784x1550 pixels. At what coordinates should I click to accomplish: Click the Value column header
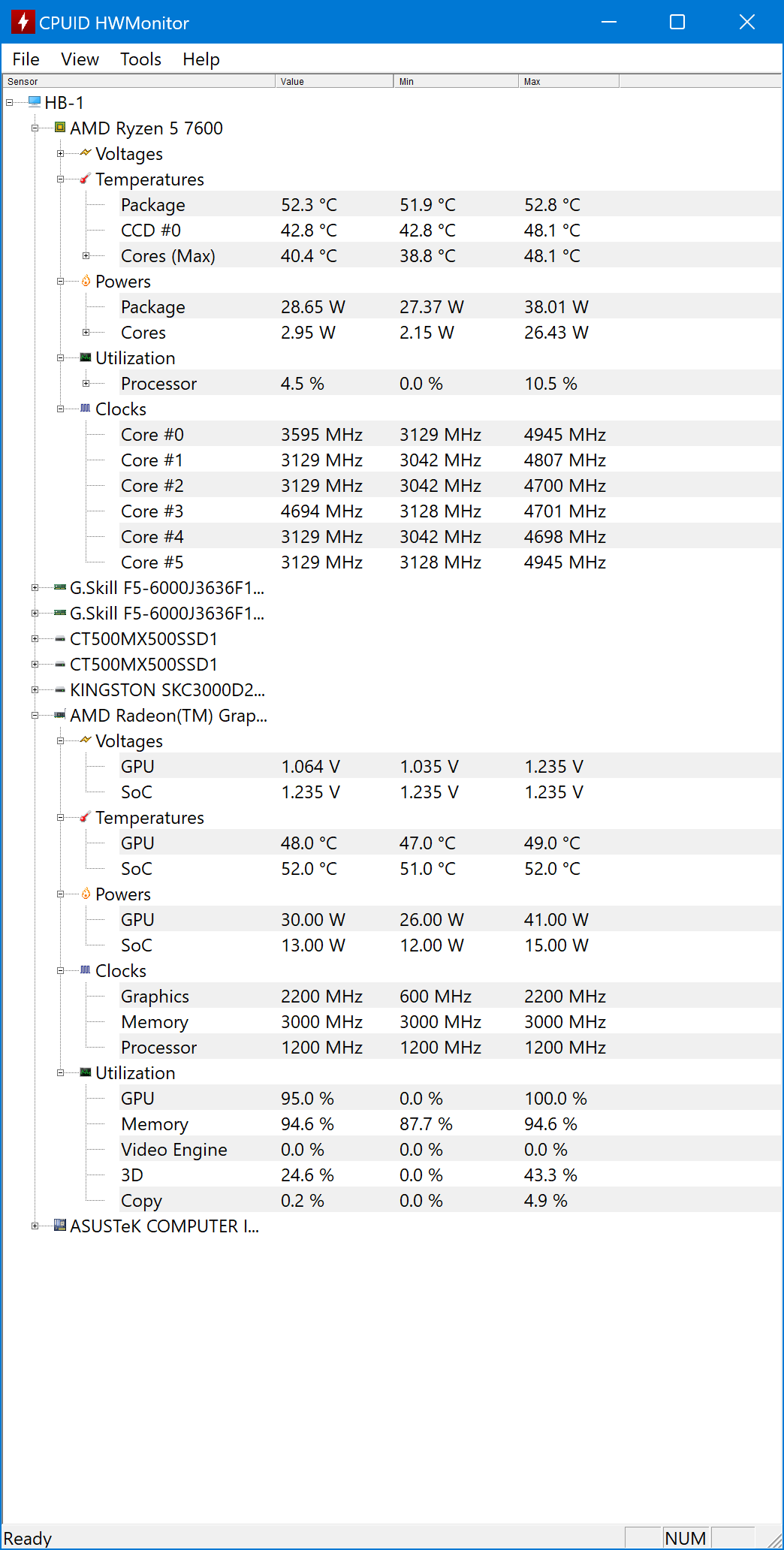tap(333, 81)
